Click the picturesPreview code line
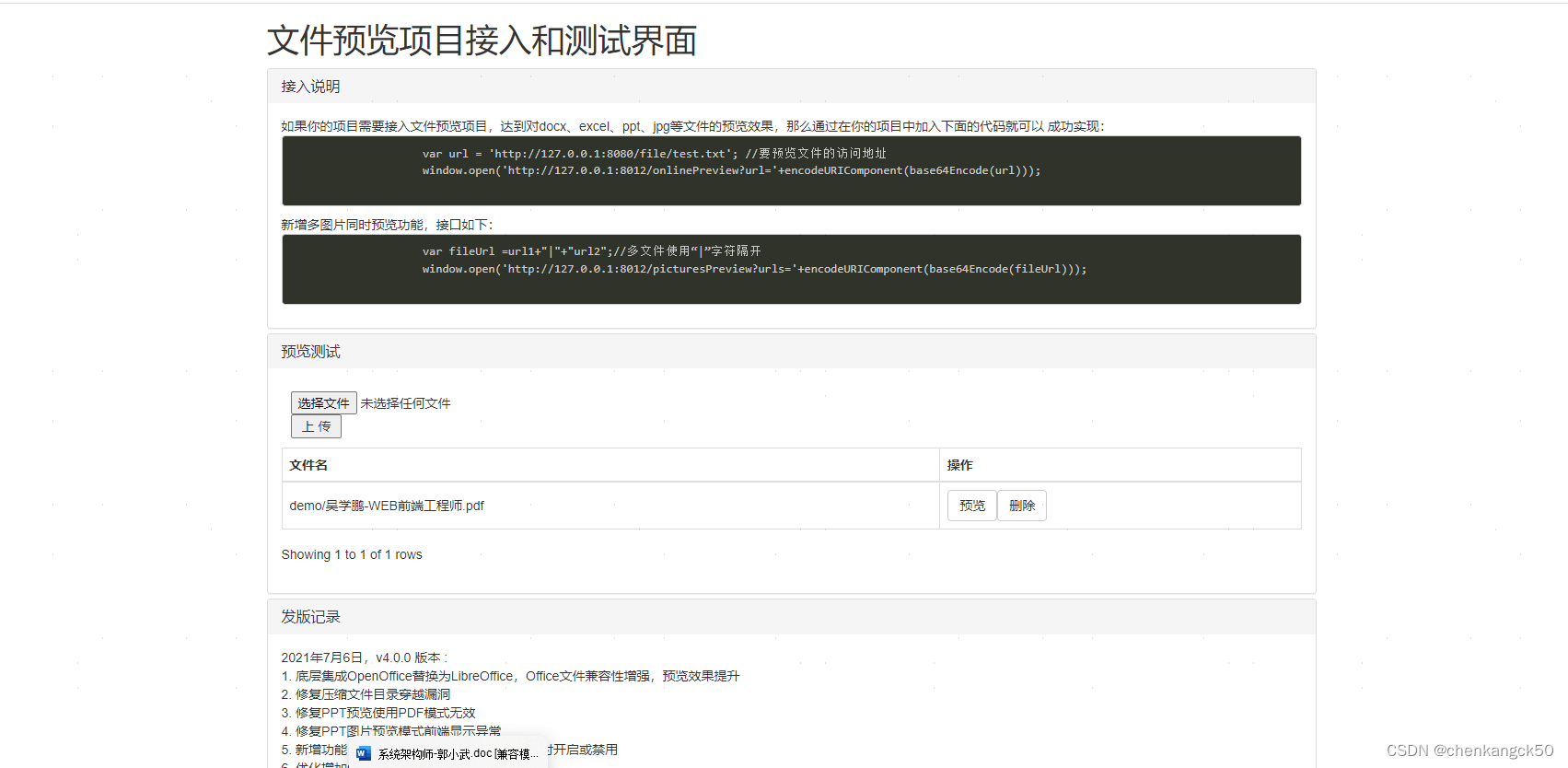 point(754,269)
